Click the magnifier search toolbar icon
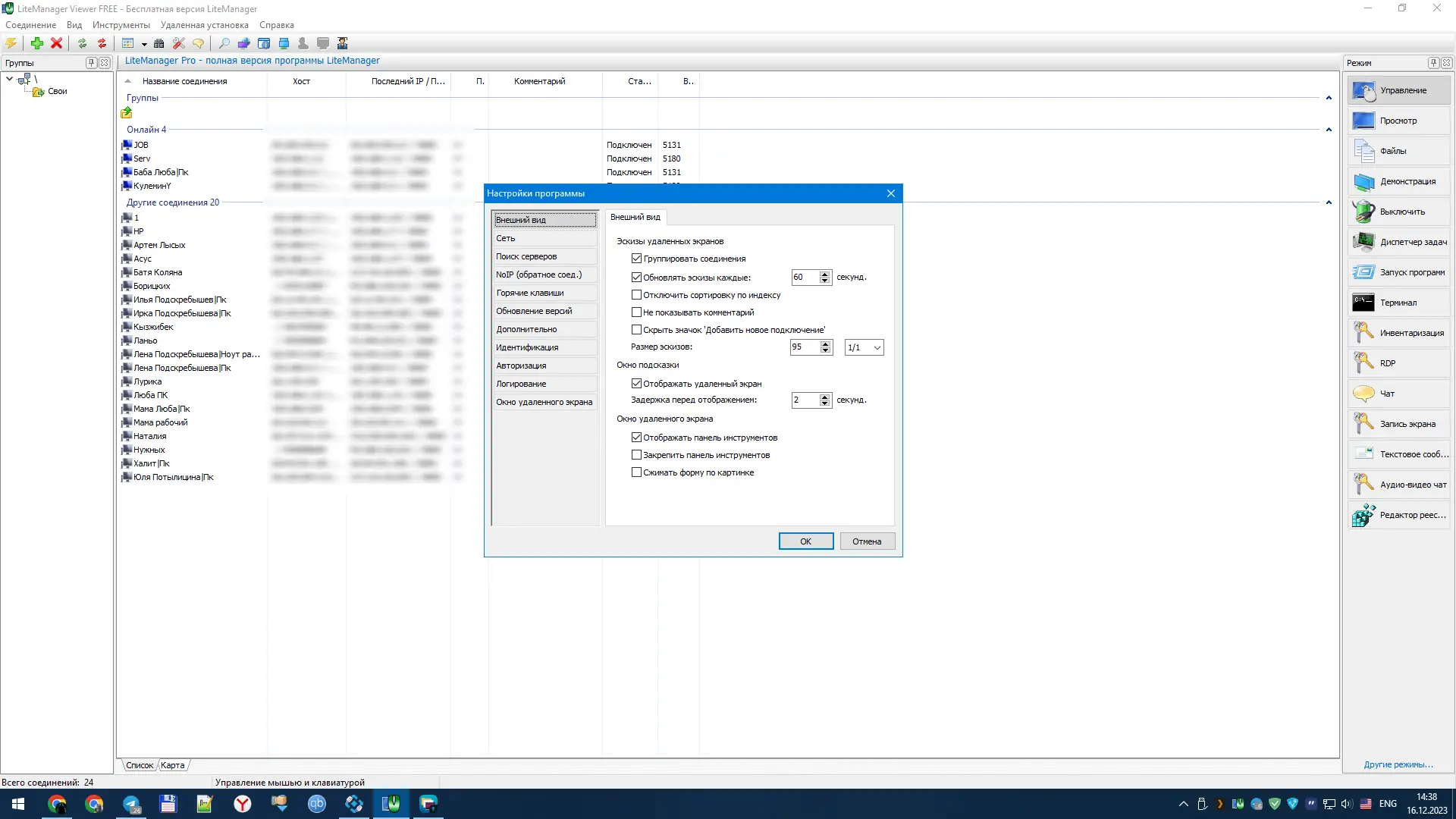Screen dimensions: 1456x819 [224, 43]
